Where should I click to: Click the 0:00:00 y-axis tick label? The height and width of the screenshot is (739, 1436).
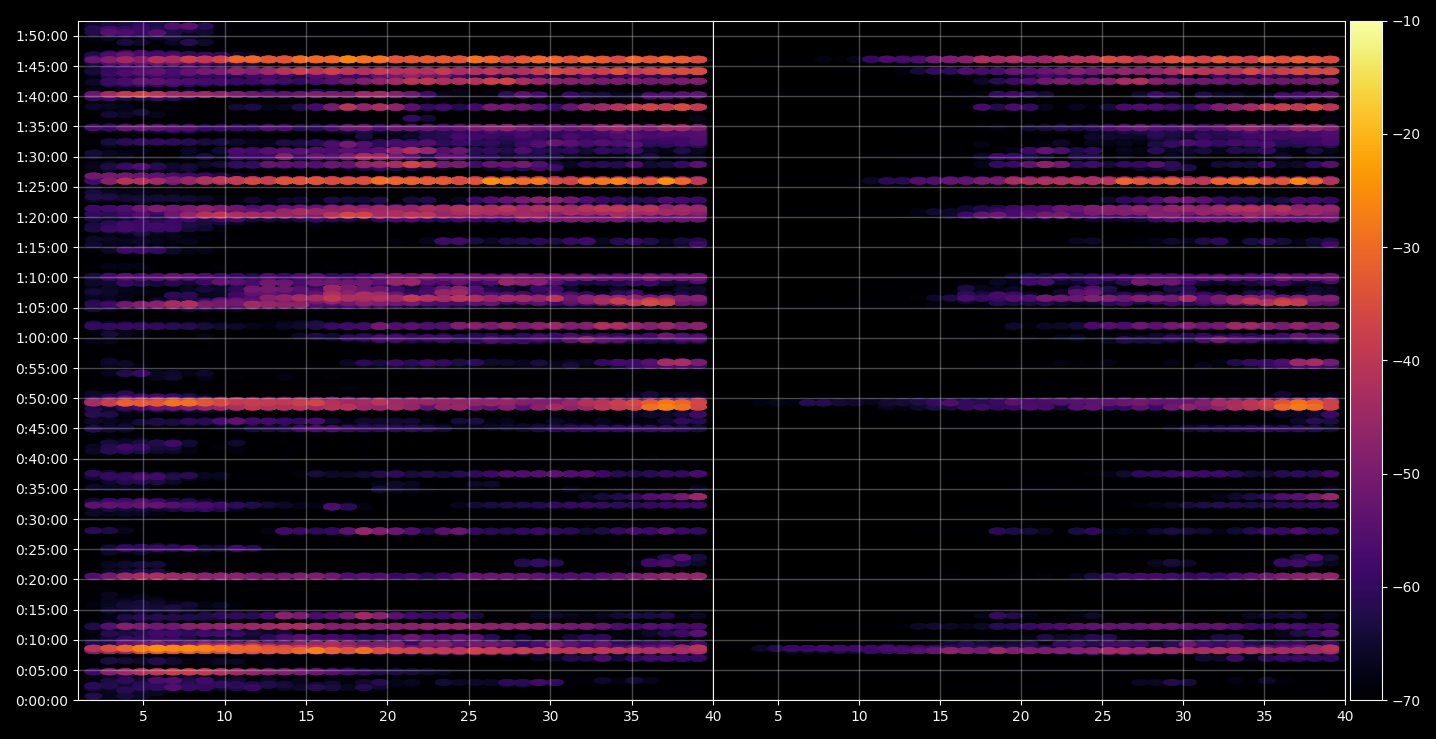pos(42,700)
